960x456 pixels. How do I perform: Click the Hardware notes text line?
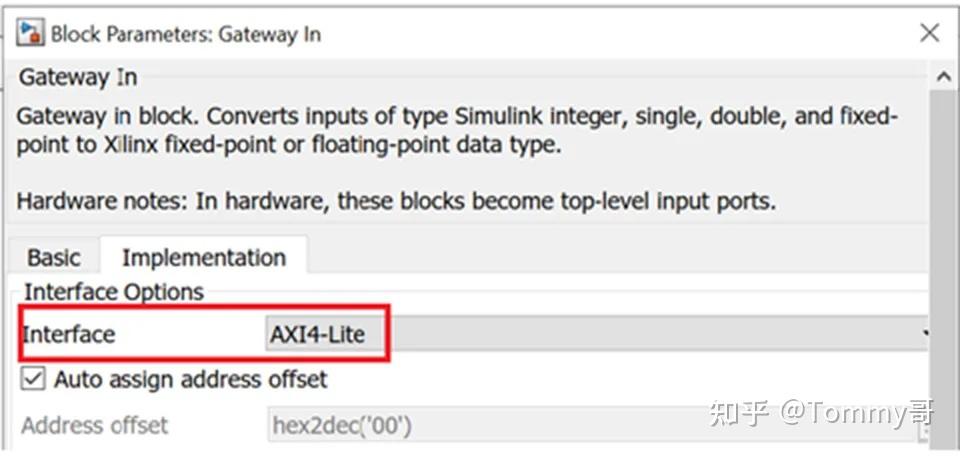pyautogui.click(x=395, y=200)
